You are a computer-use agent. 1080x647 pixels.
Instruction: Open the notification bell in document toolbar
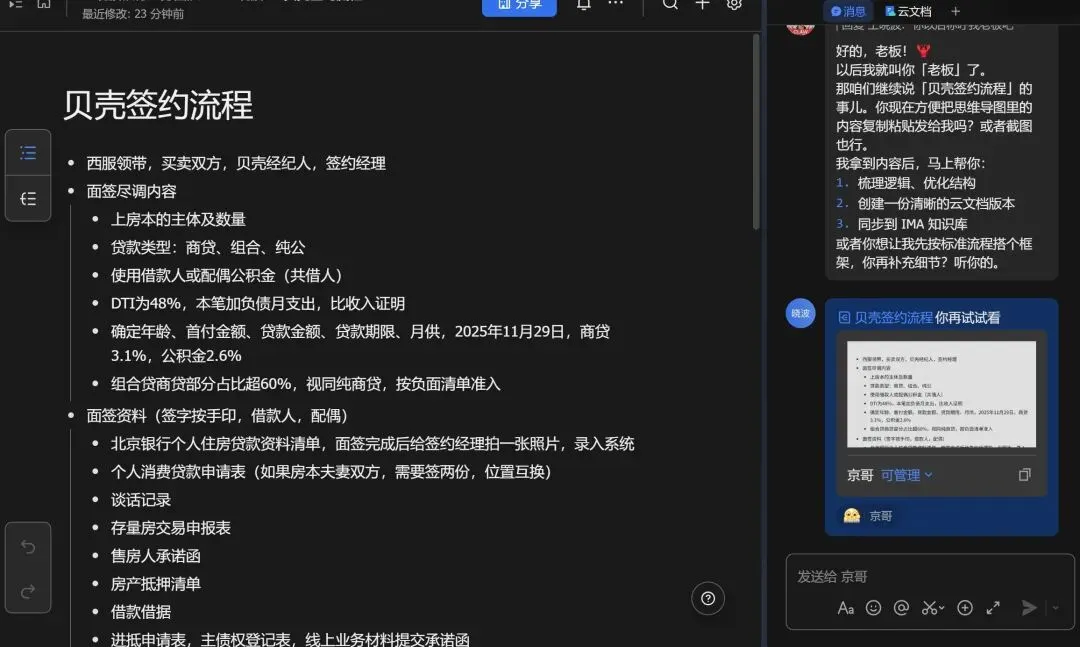click(583, 5)
